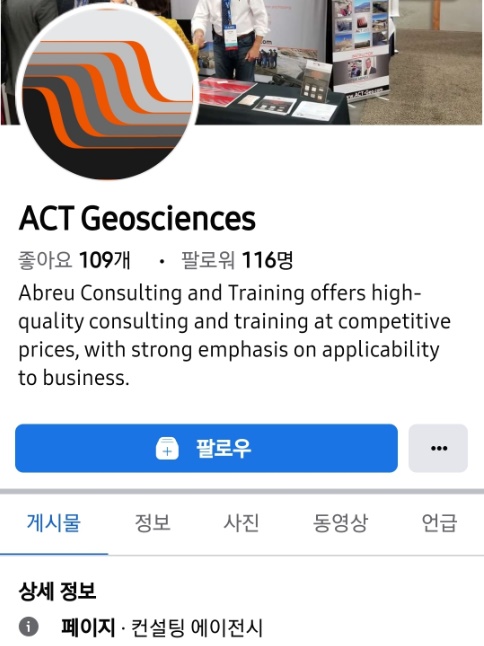
Task: Click the info circle icon under 상세 정보
Action: coord(28,627)
